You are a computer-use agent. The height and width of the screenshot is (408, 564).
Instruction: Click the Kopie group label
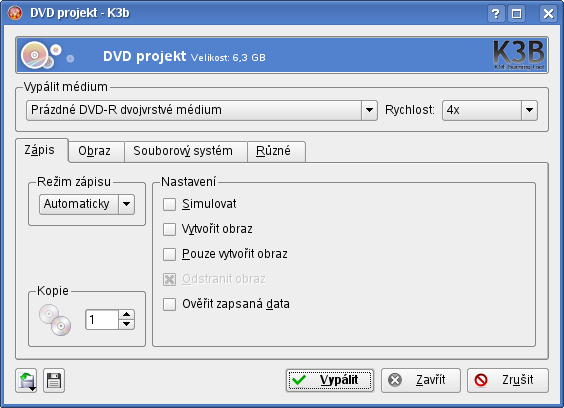(x=53, y=290)
